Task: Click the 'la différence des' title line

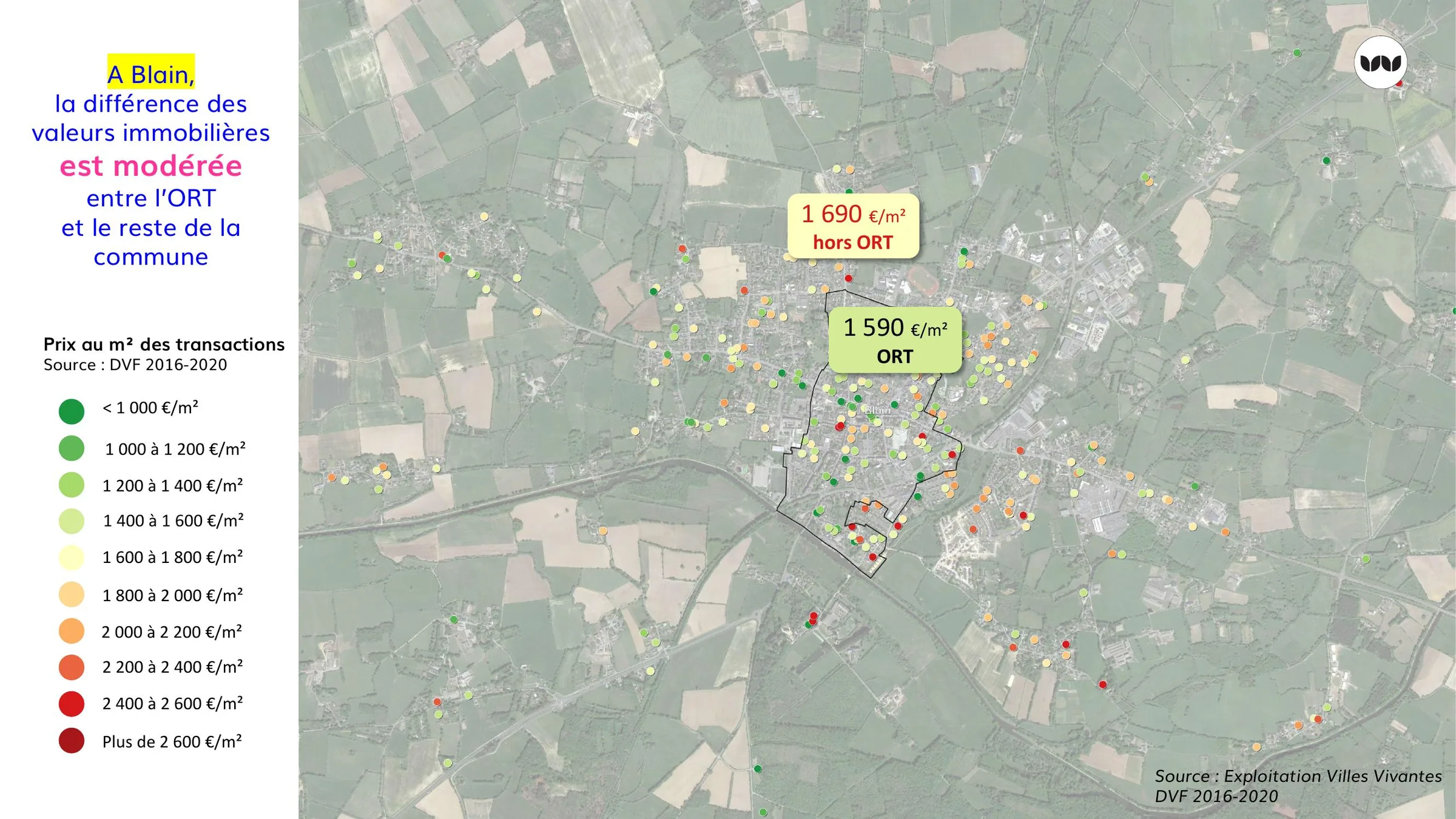Action: [151, 104]
